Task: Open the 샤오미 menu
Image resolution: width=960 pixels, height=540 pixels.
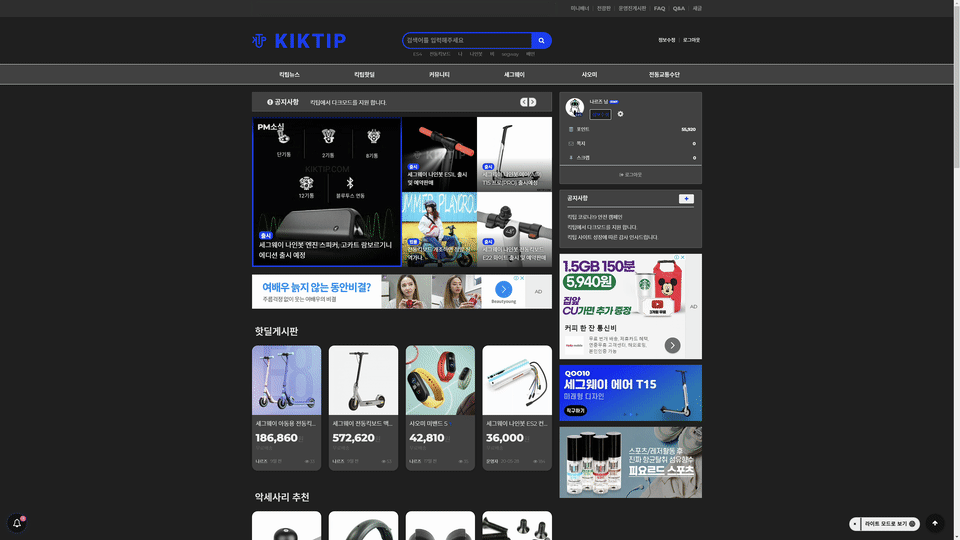Action: pyautogui.click(x=589, y=75)
